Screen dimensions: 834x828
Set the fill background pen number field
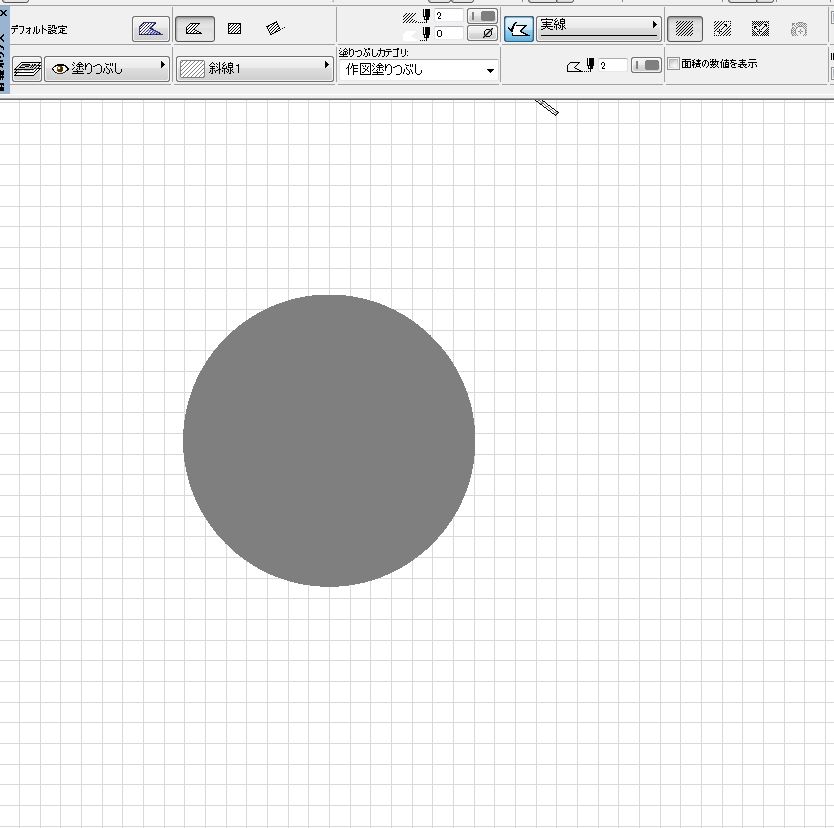click(x=449, y=34)
